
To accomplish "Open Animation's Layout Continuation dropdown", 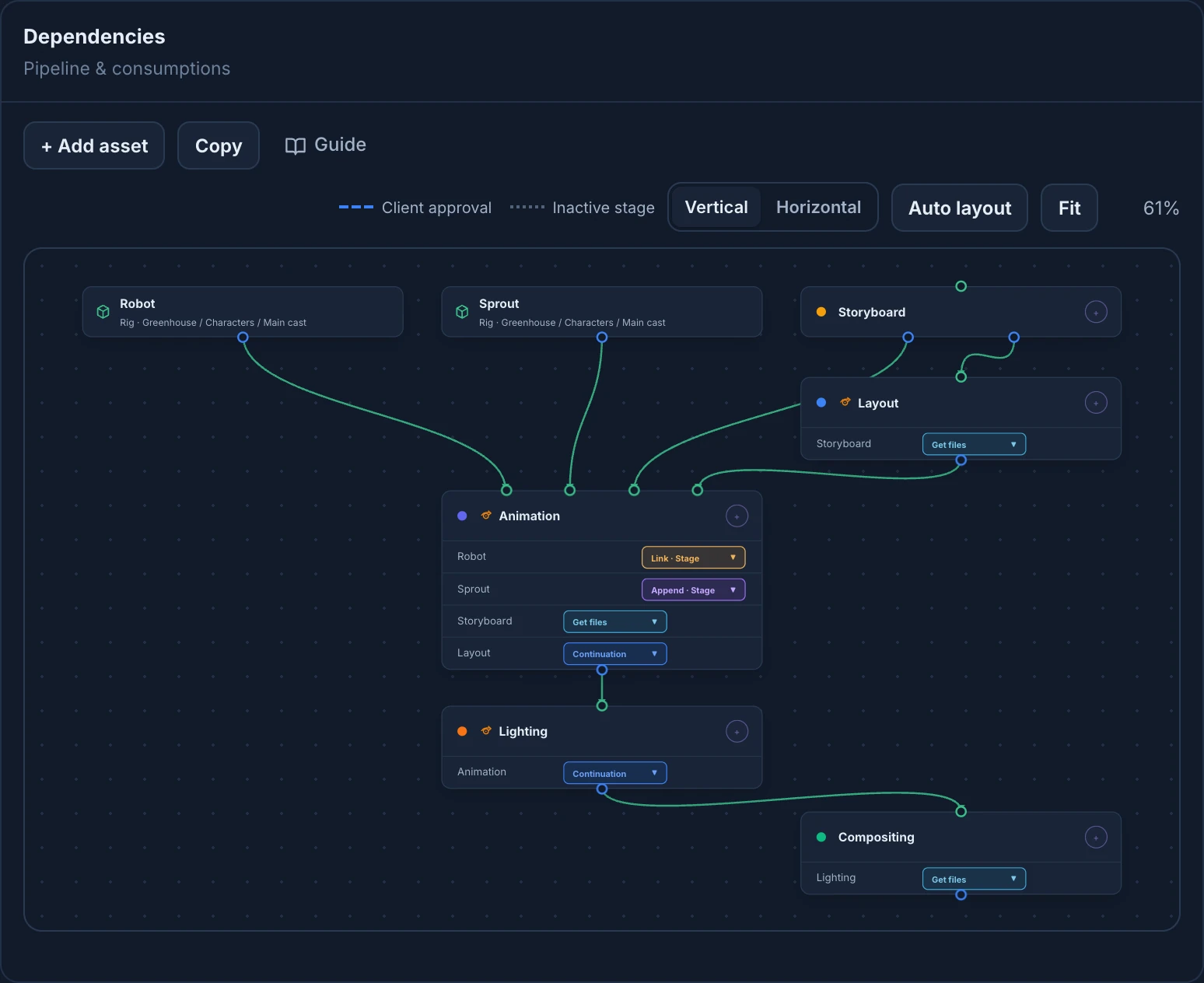I will click(614, 653).
